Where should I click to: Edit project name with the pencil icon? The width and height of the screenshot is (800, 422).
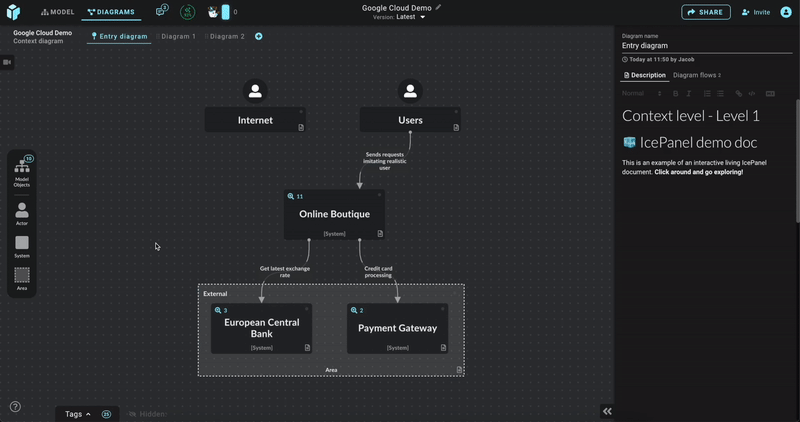click(x=438, y=7)
